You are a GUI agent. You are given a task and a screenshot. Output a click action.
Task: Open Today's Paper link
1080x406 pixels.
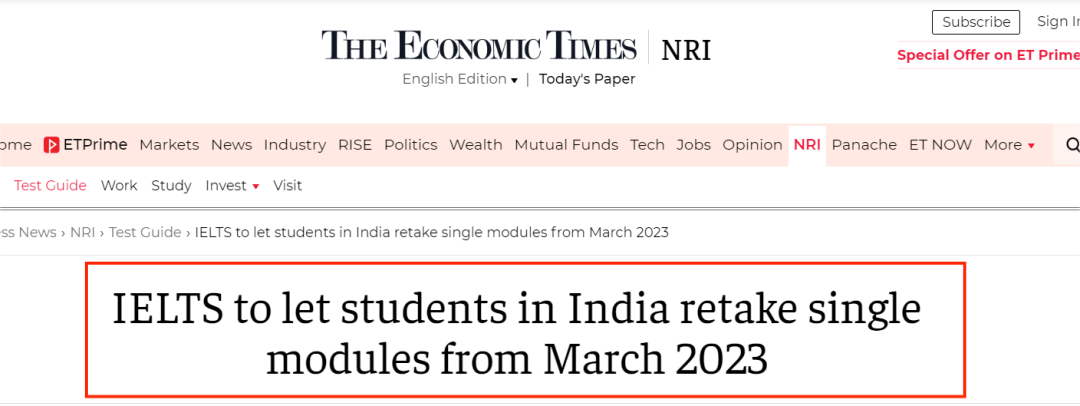coord(587,79)
